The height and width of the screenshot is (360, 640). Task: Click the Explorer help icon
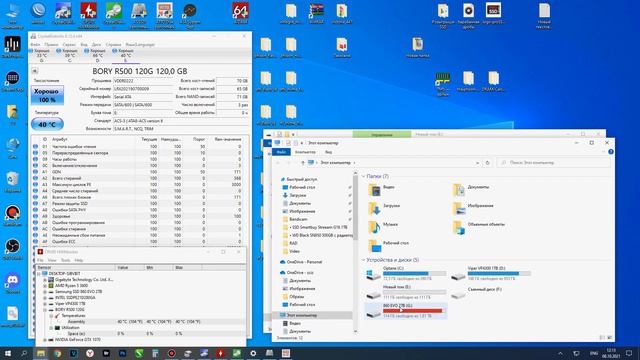click(x=611, y=152)
